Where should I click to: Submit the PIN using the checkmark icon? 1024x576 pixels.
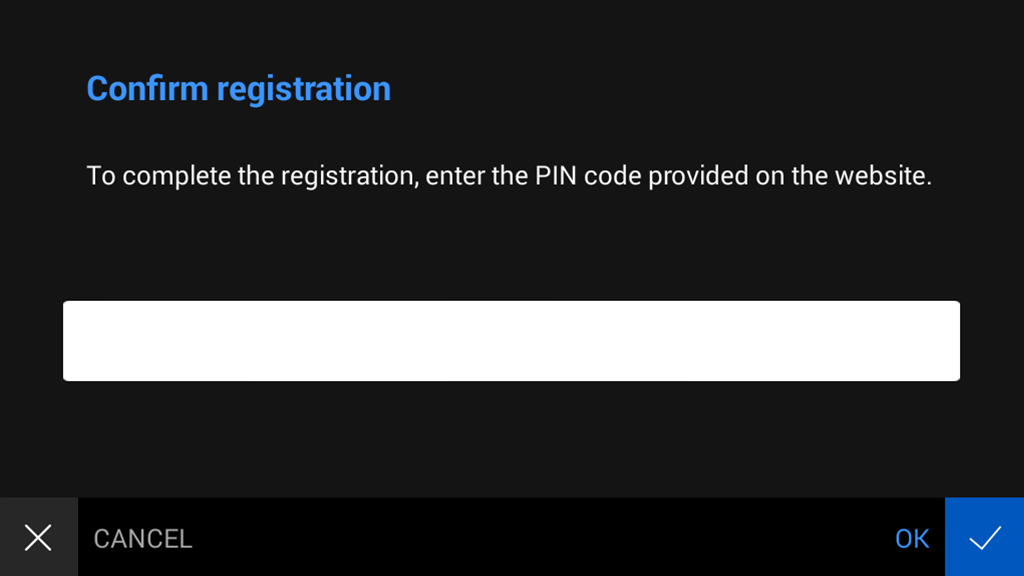[x=984, y=538]
